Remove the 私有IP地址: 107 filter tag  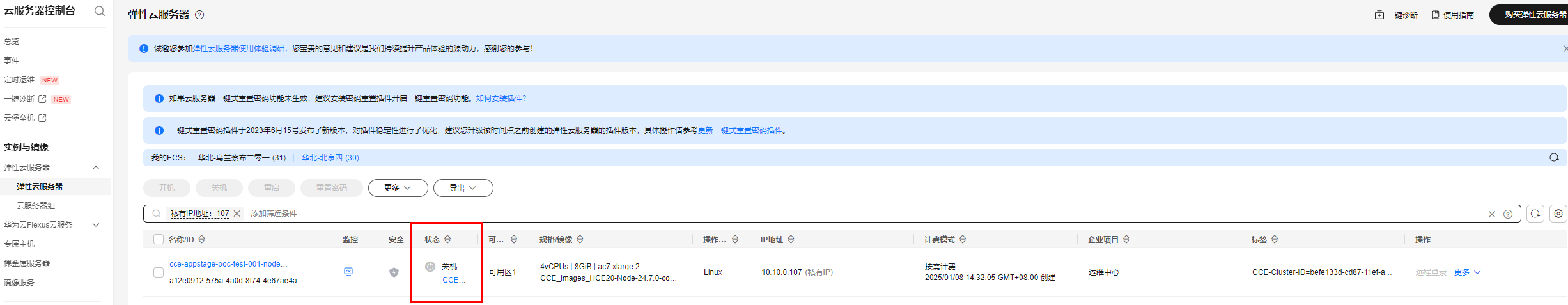coord(237,214)
